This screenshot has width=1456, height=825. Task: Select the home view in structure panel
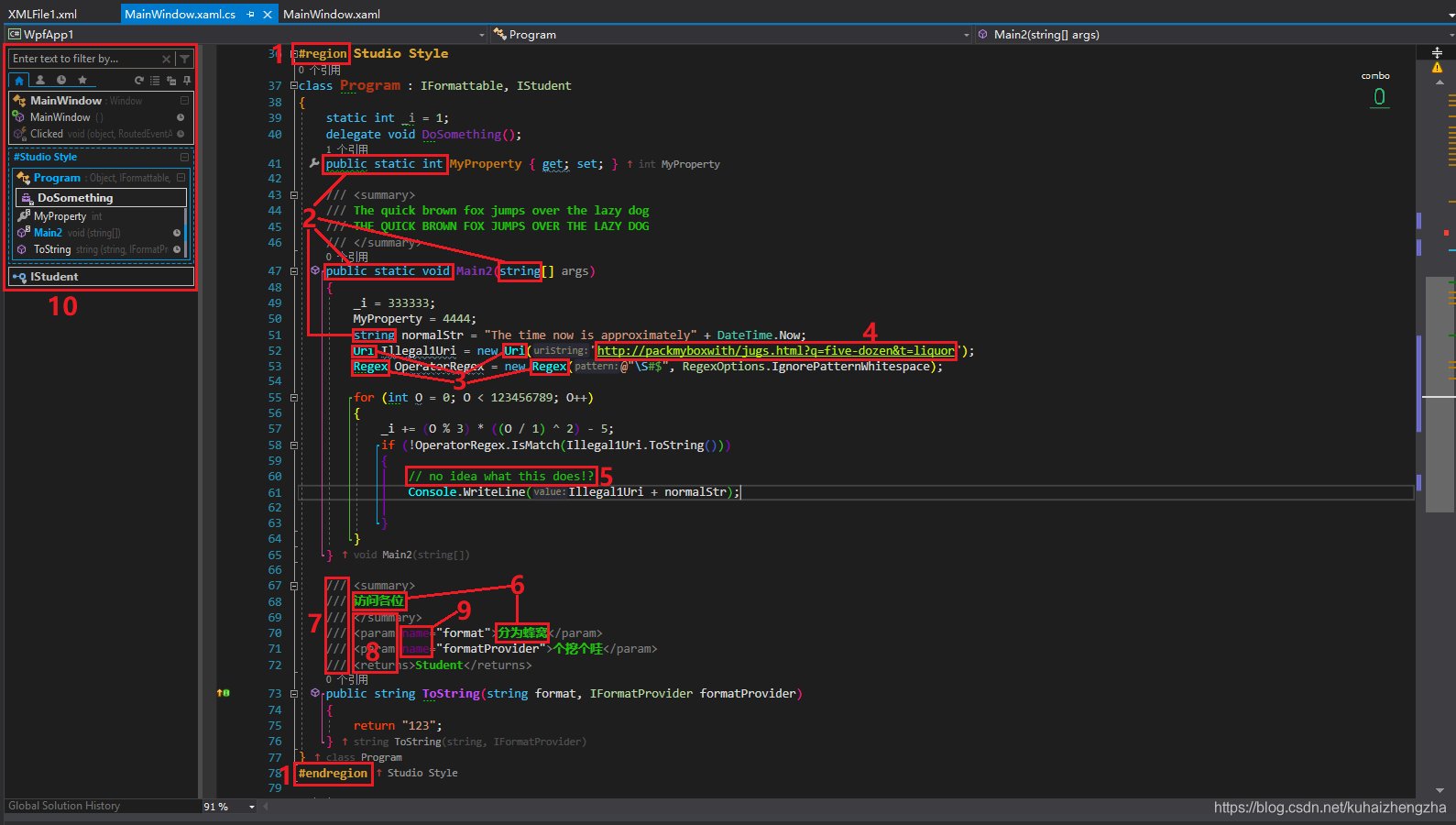(x=19, y=81)
